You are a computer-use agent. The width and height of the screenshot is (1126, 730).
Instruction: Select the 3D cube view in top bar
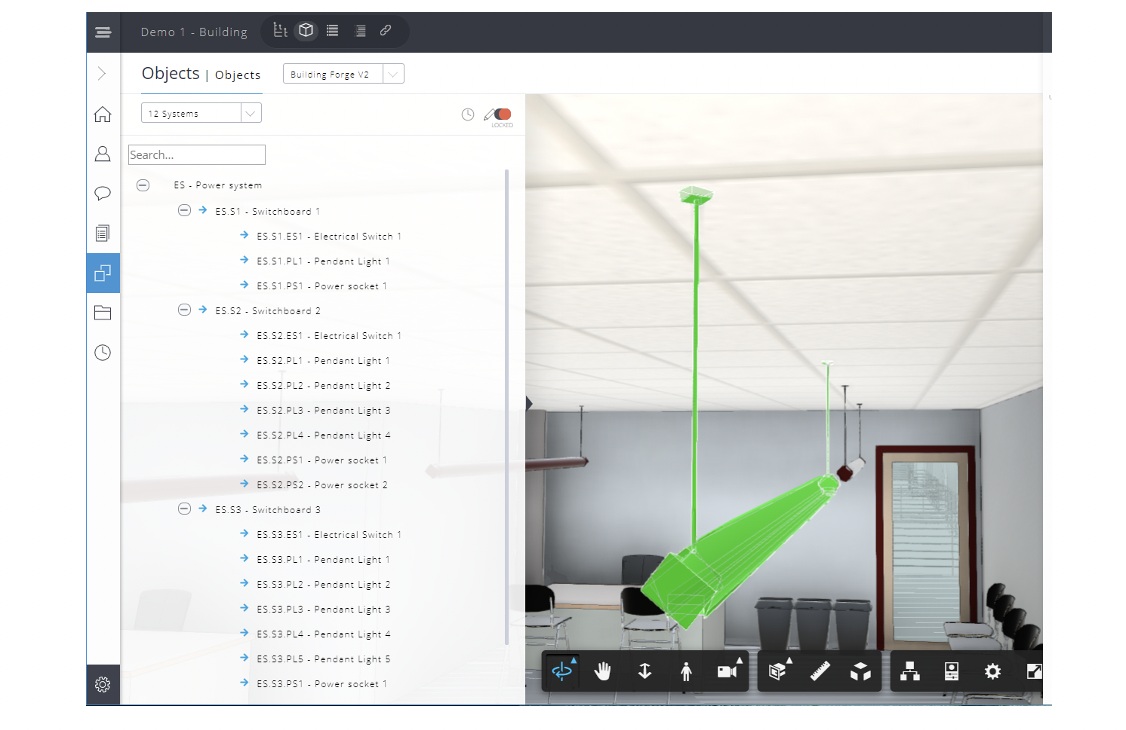pyautogui.click(x=306, y=31)
